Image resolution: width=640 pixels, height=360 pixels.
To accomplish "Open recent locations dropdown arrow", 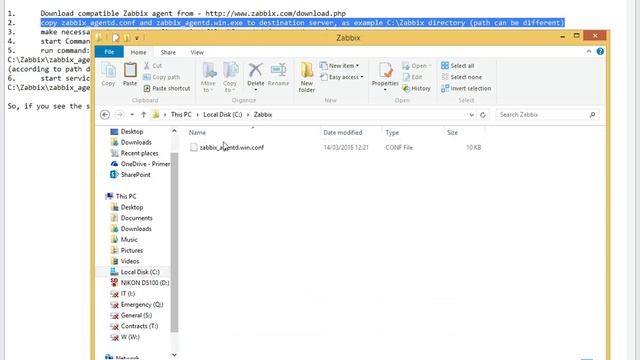I will tap(132, 115).
